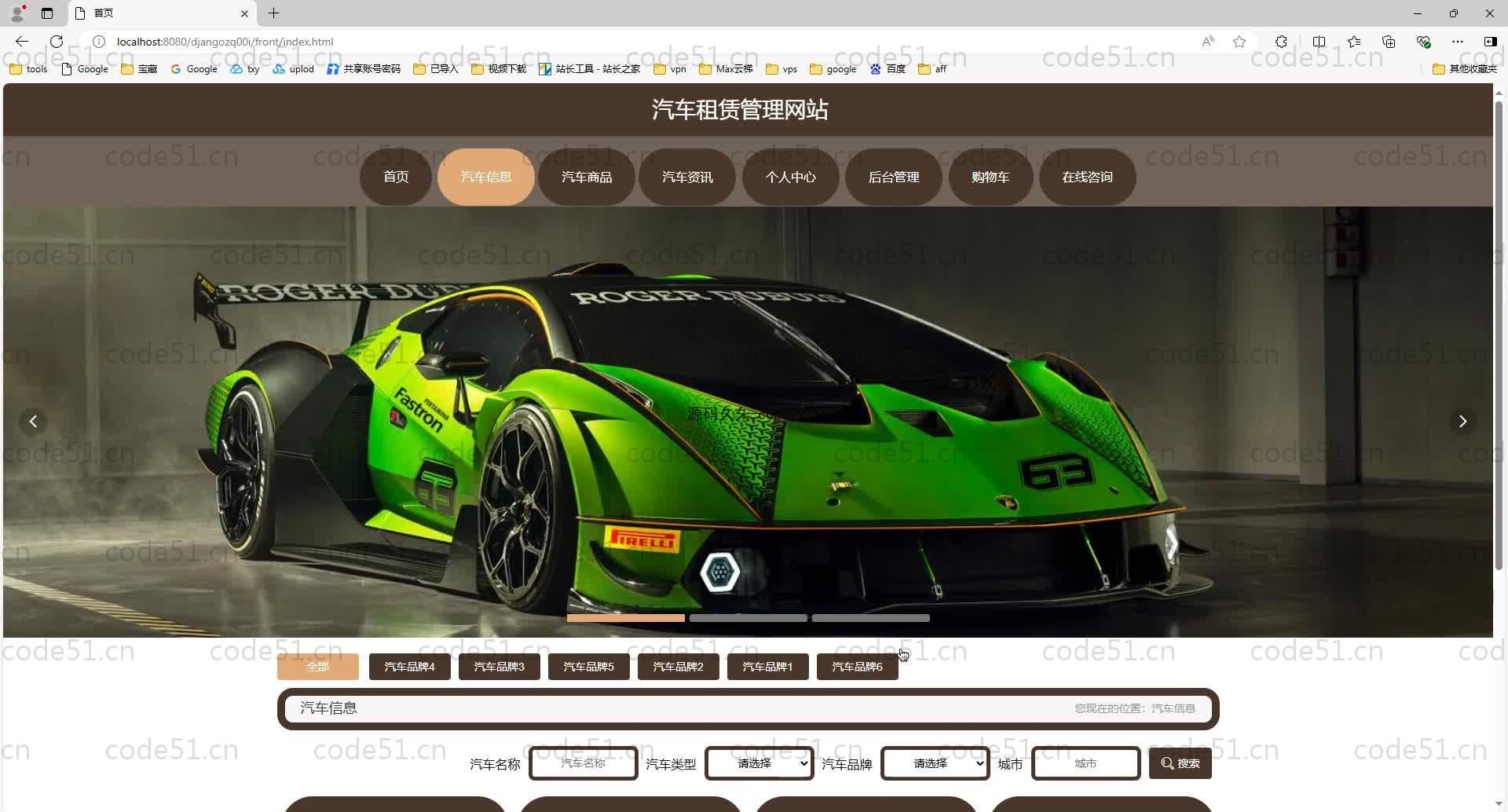Open split screen icon
This screenshot has height=812, width=1508.
[x=1319, y=42]
